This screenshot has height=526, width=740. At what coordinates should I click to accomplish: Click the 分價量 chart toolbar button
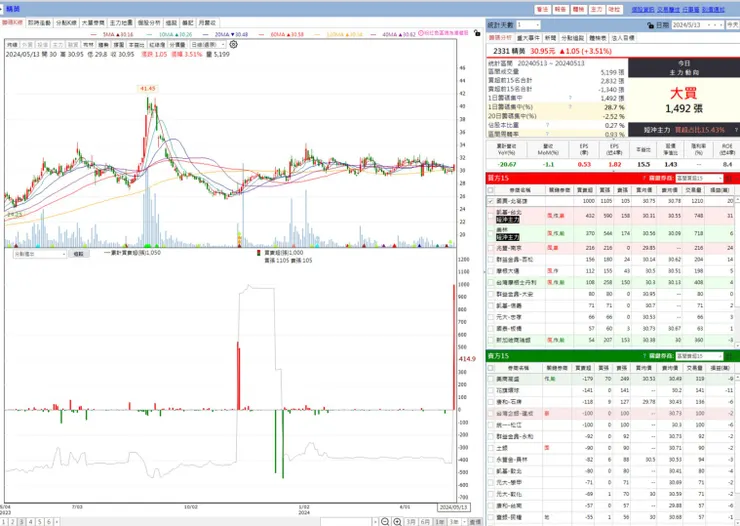click(177, 44)
